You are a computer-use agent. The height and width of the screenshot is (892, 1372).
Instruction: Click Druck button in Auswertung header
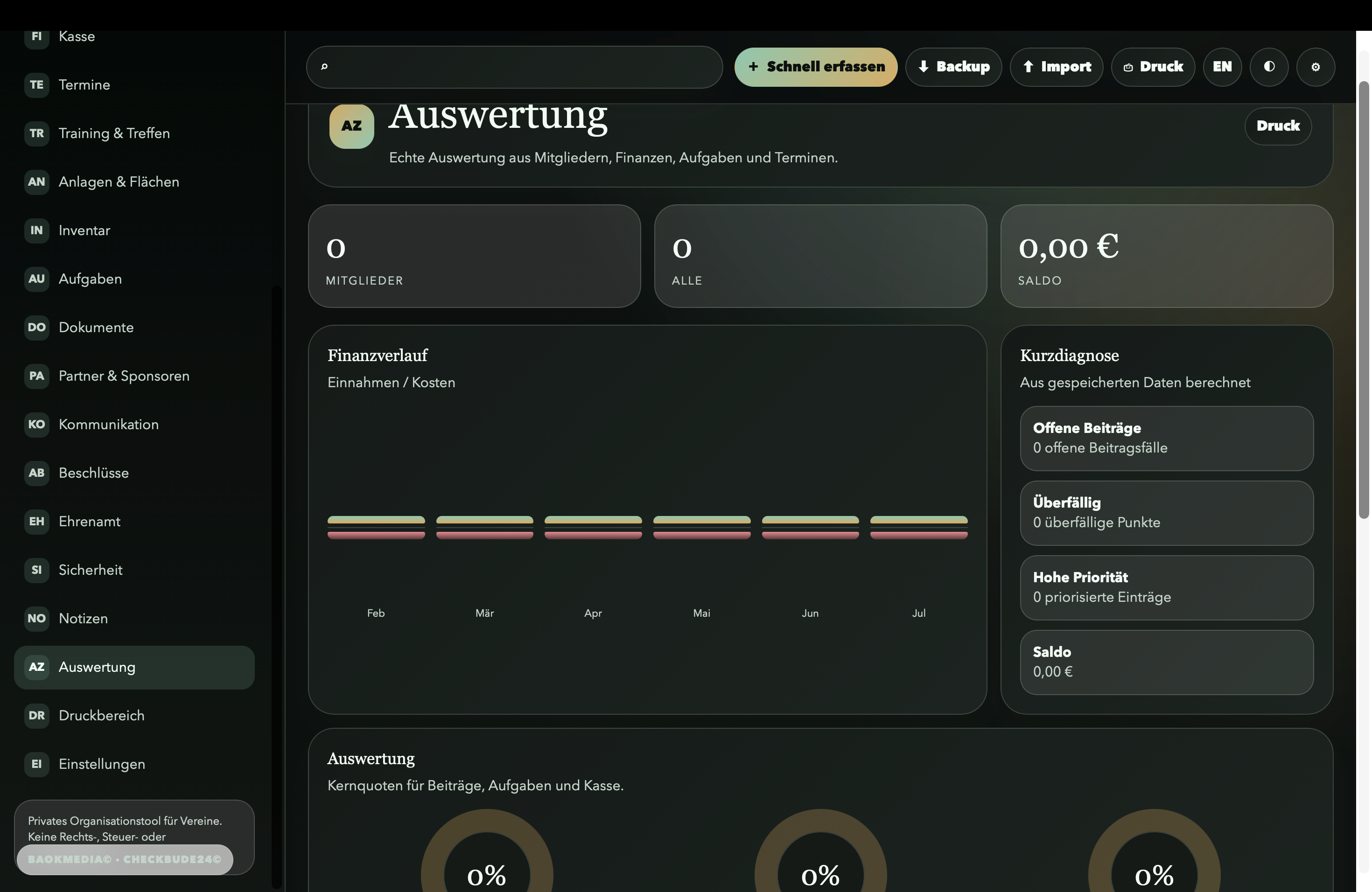point(1278,126)
